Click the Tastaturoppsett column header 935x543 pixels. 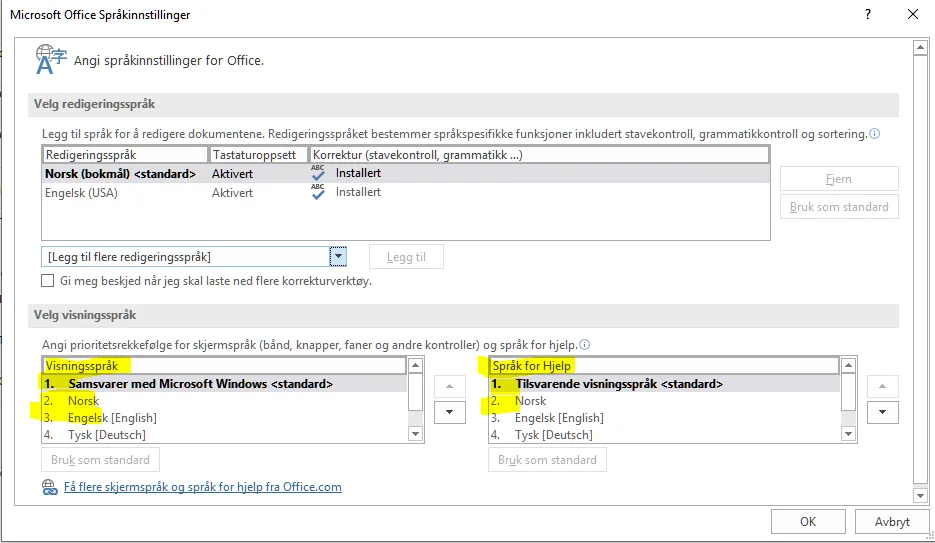point(258,155)
